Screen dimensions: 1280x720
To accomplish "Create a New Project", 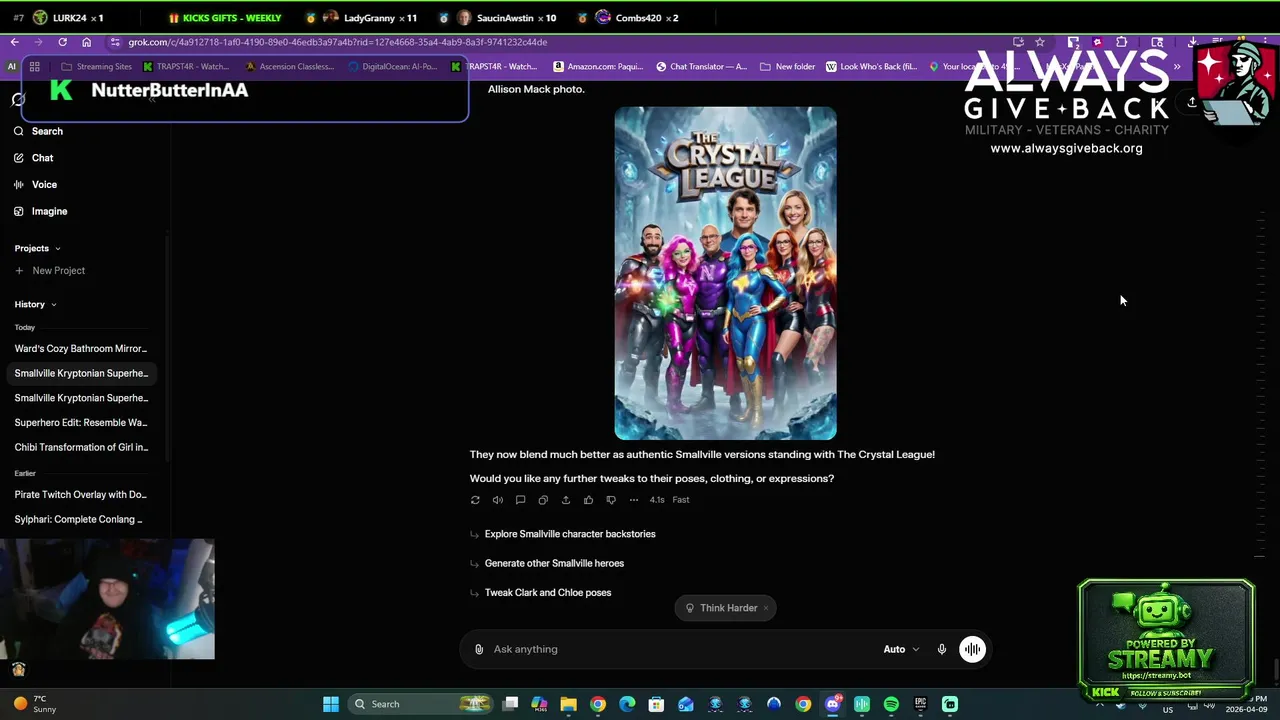I will tap(50, 271).
